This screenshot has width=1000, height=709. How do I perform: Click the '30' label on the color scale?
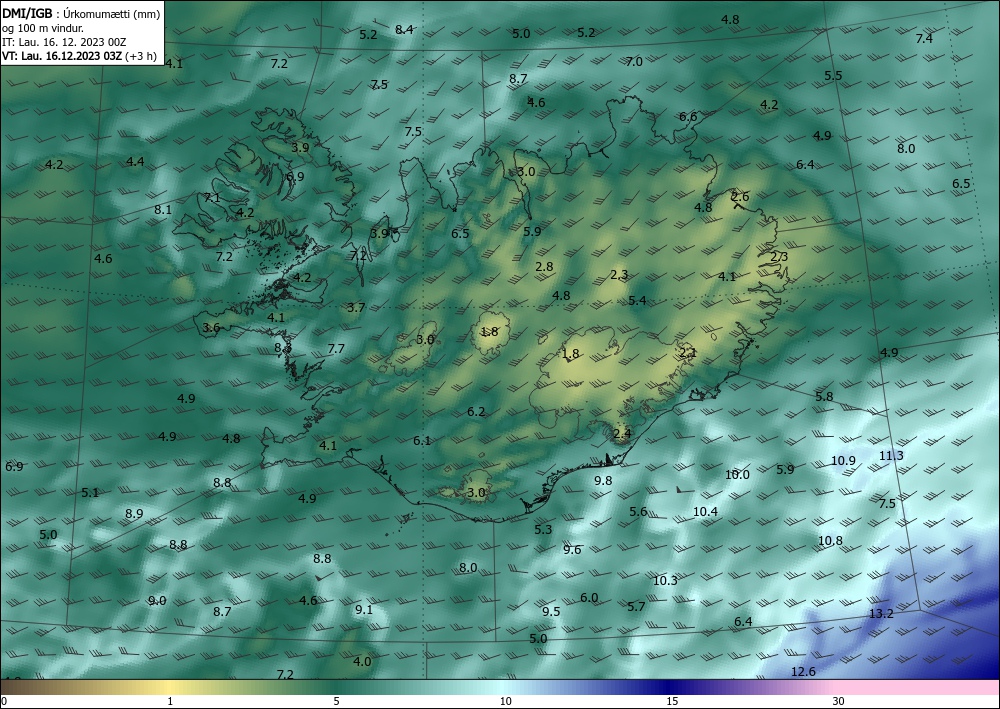(x=838, y=702)
